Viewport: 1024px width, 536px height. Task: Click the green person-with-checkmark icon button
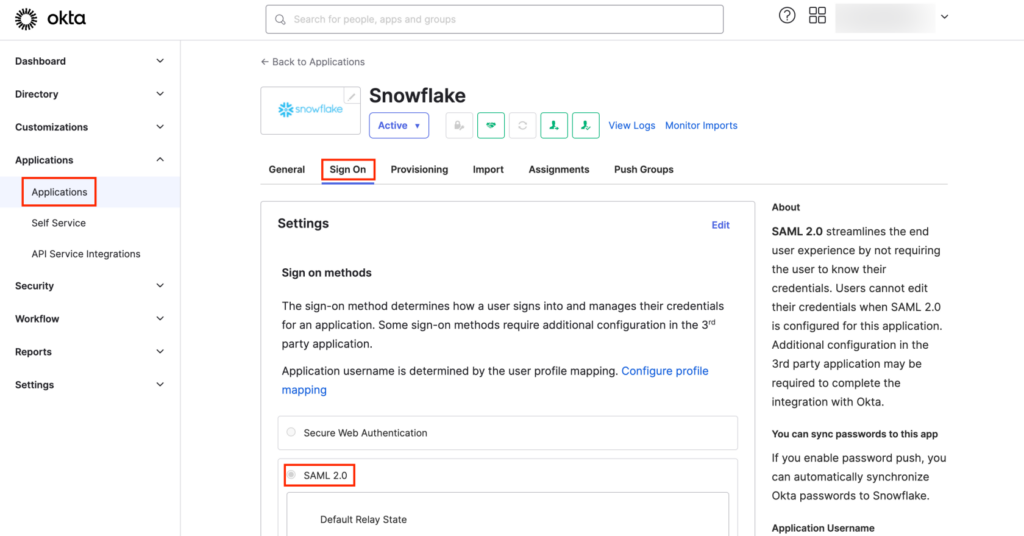585,125
